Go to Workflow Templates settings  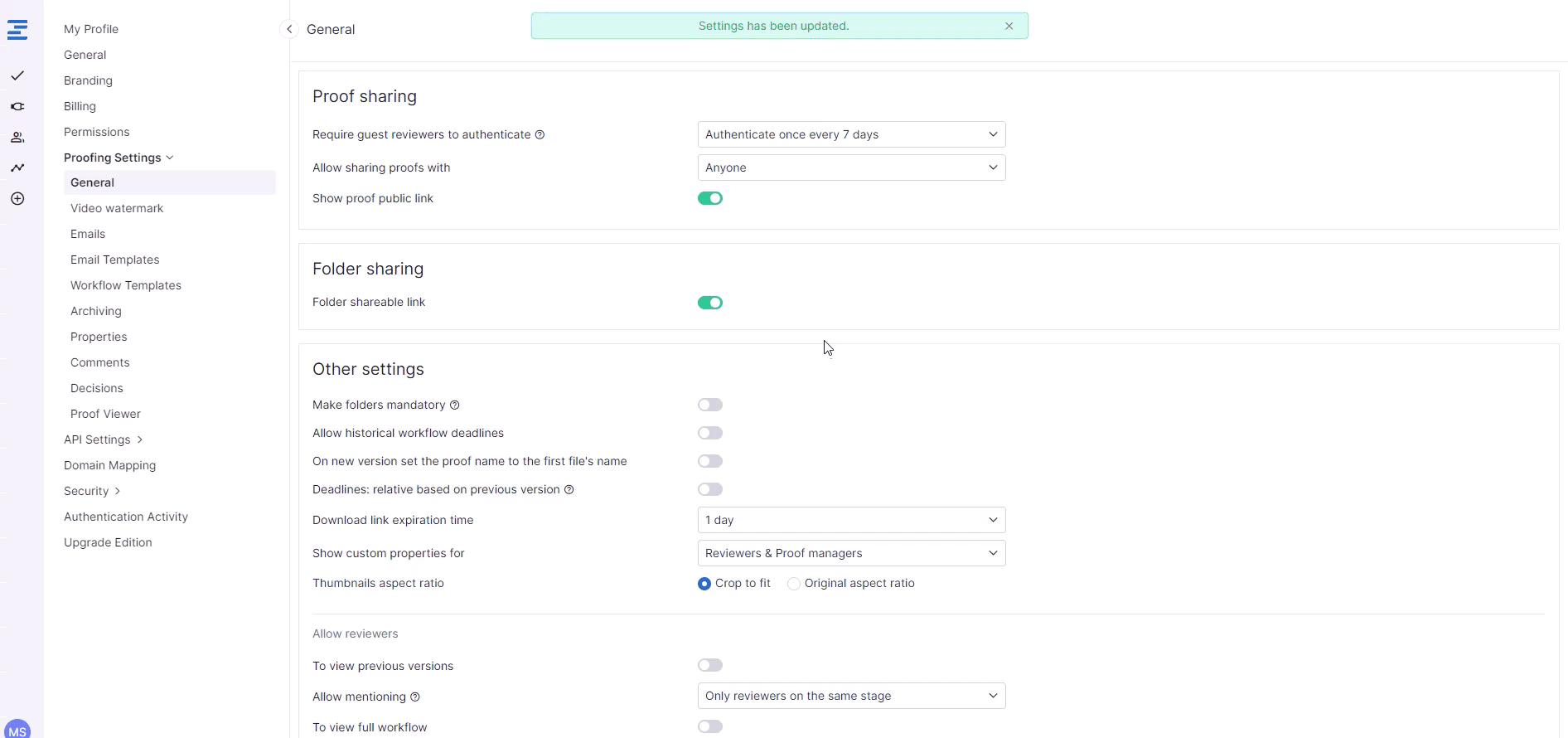click(126, 285)
